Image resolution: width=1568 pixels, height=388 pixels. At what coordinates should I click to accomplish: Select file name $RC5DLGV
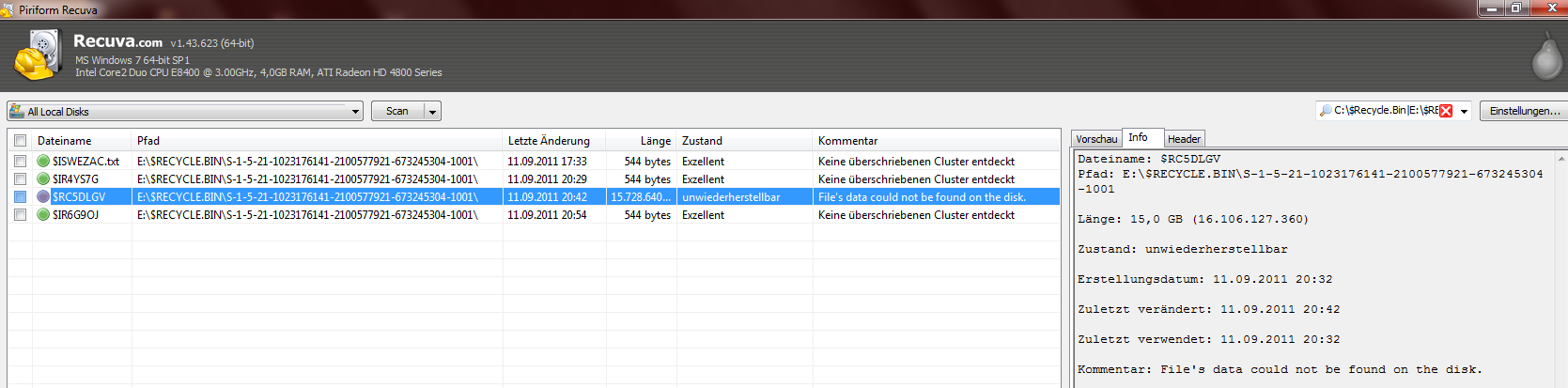pyautogui.click(x=79, y=197)
